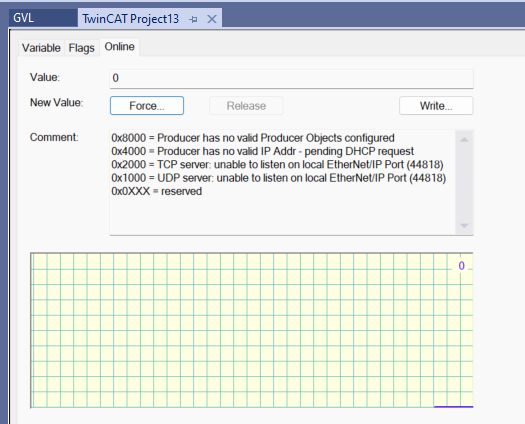Click the blue trace line on the chart
The width and height of the screenshot is (525, 424).
coord(453,407)
